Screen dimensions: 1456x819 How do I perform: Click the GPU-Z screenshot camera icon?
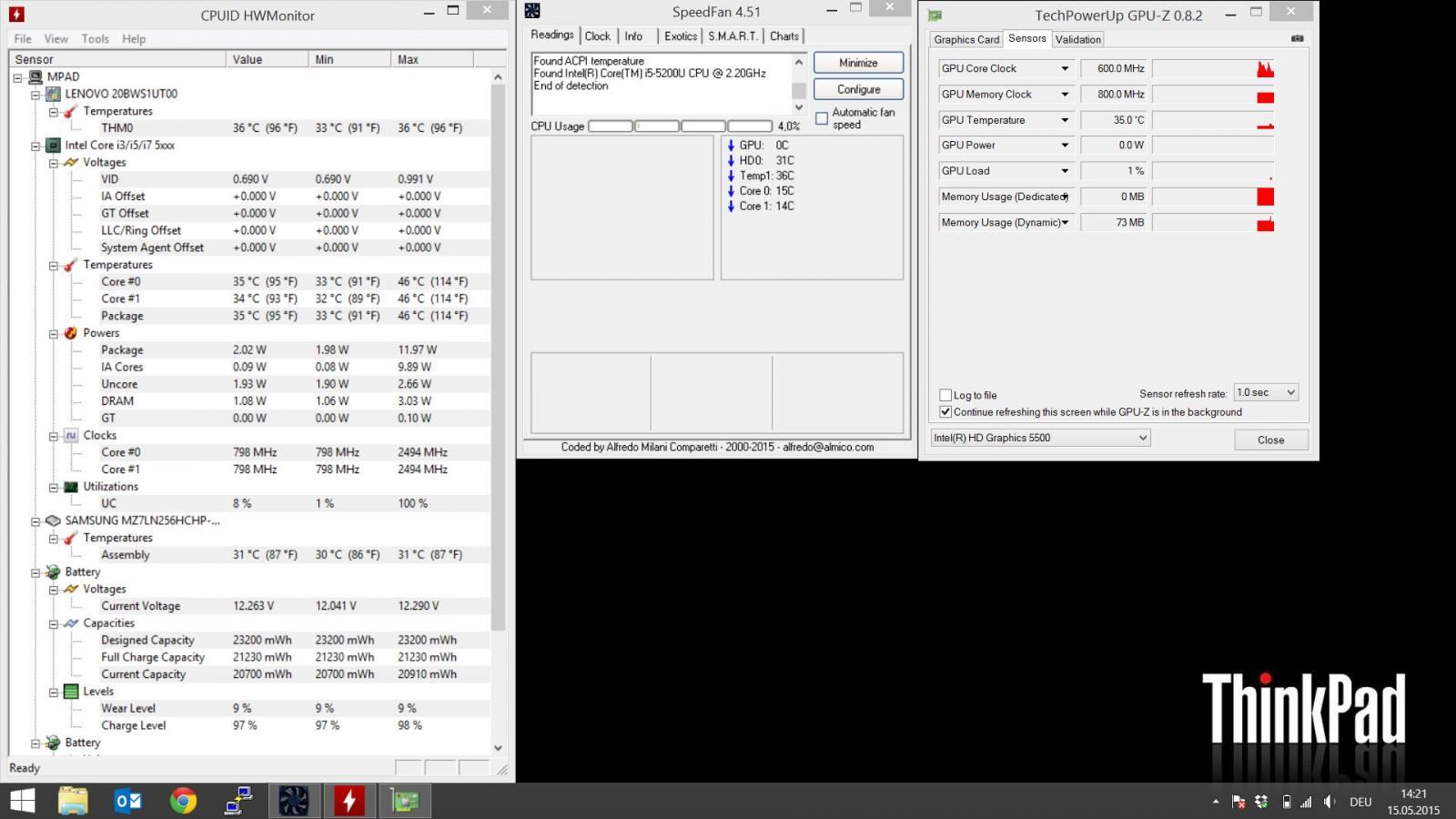pyautogui.click(x=1297, y=39)
